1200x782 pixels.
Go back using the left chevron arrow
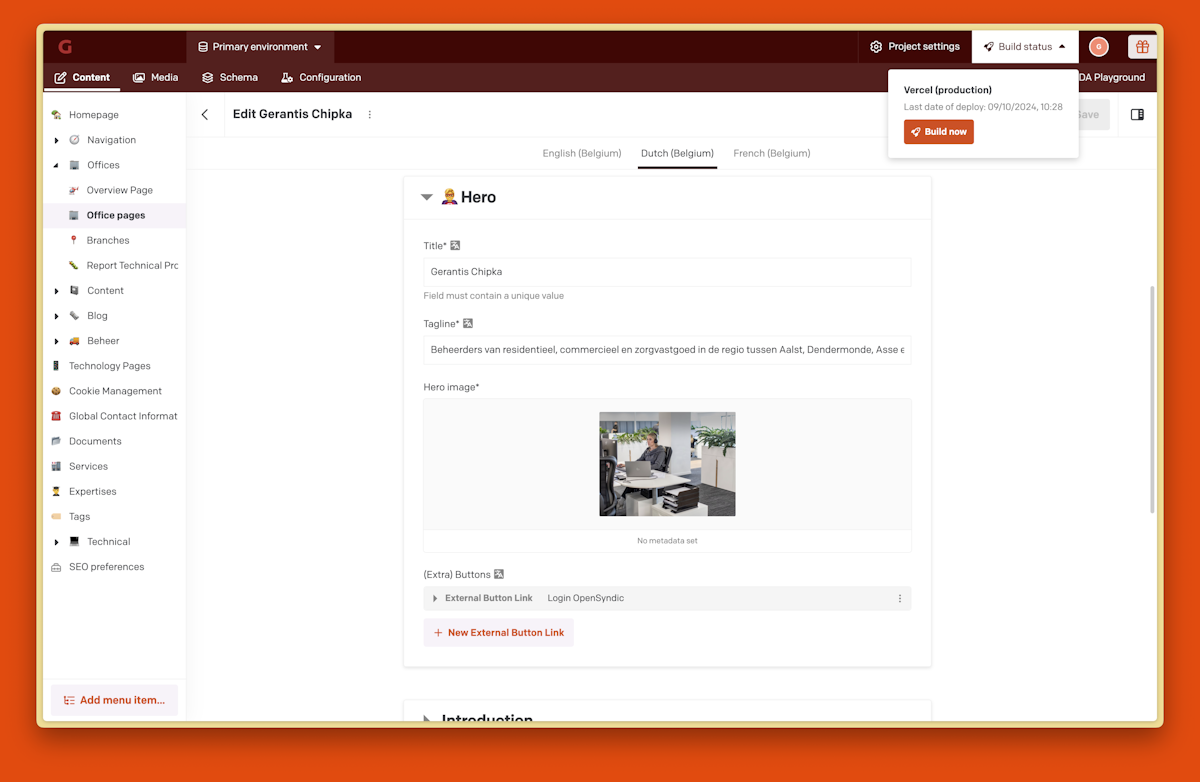click(x=205, y=115)
